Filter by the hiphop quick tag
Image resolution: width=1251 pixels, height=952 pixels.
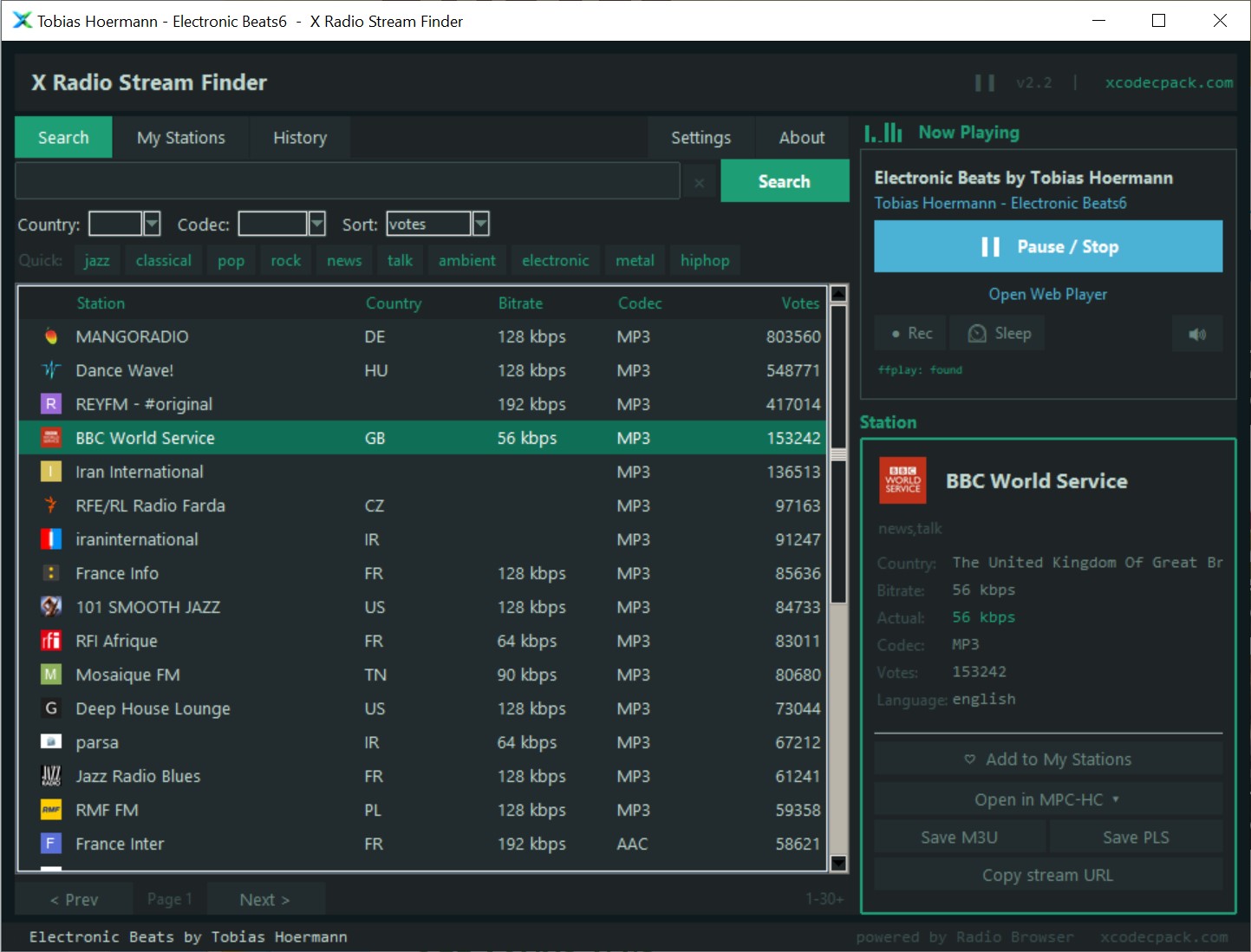coord(705,260)
